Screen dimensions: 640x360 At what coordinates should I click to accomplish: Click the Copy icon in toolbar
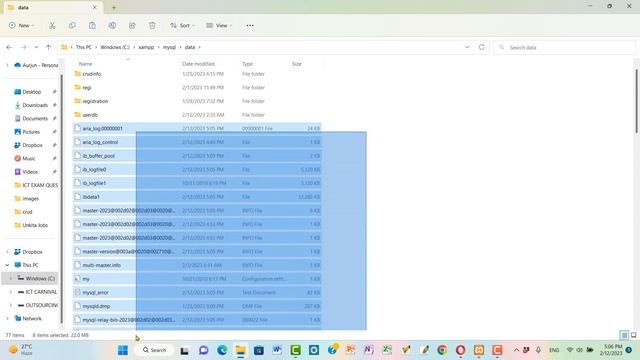pyautogui.click(x=72, y=25)
